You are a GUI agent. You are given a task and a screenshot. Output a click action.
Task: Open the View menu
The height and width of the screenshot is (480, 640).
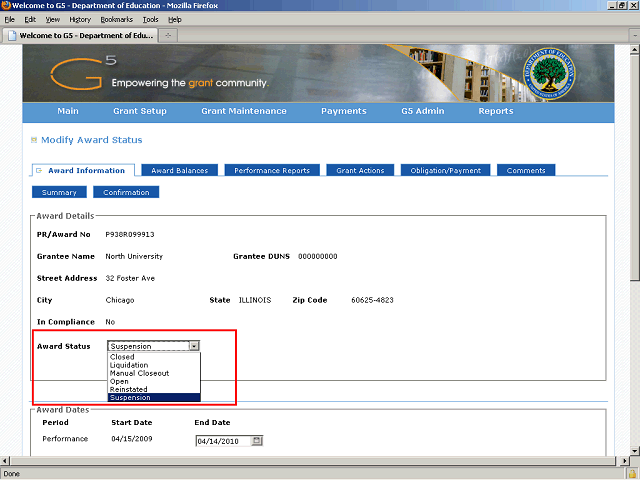[53, 20]
